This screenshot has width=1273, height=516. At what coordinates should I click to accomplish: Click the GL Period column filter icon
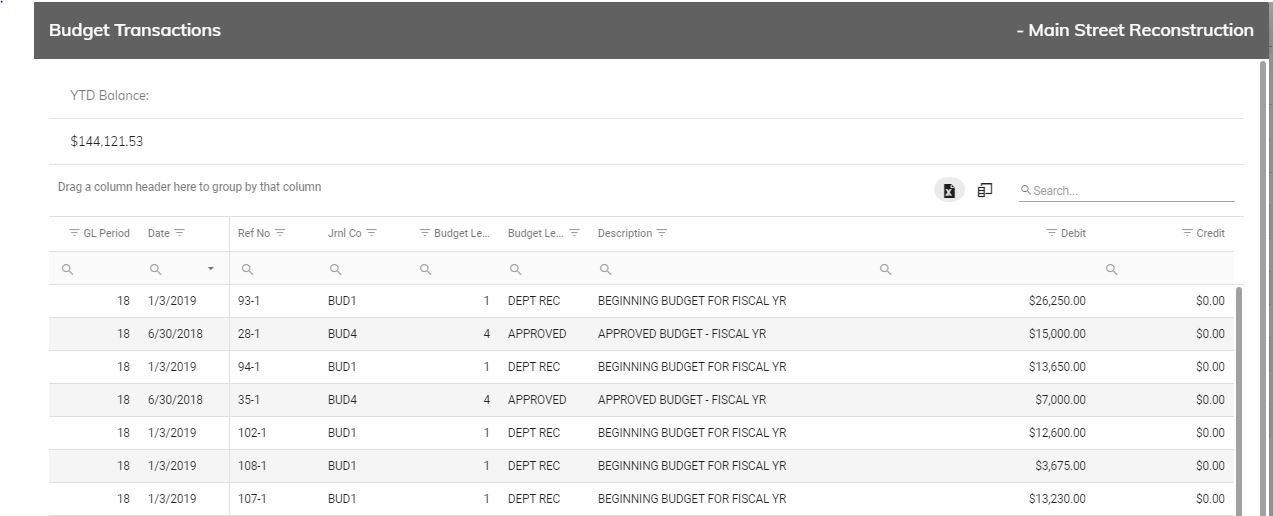click(x=74, y=233)
